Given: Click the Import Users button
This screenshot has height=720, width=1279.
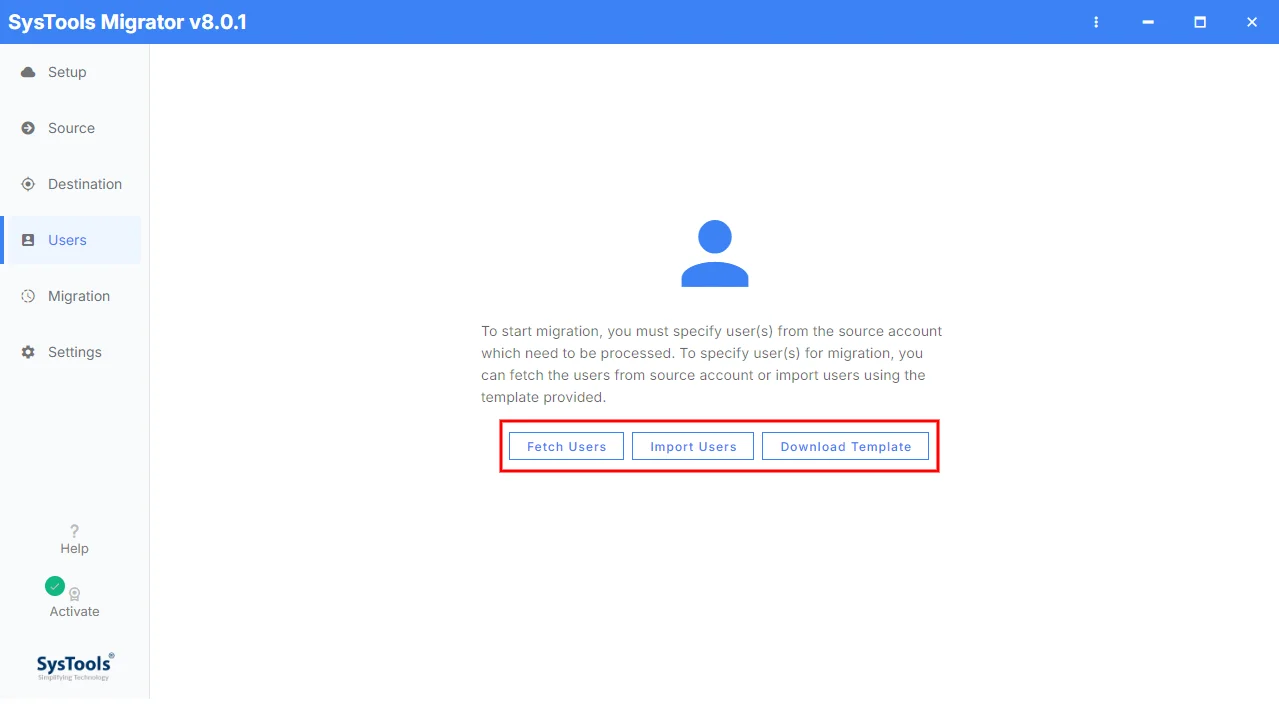Looking at the screenshot, I should [693, 446].
